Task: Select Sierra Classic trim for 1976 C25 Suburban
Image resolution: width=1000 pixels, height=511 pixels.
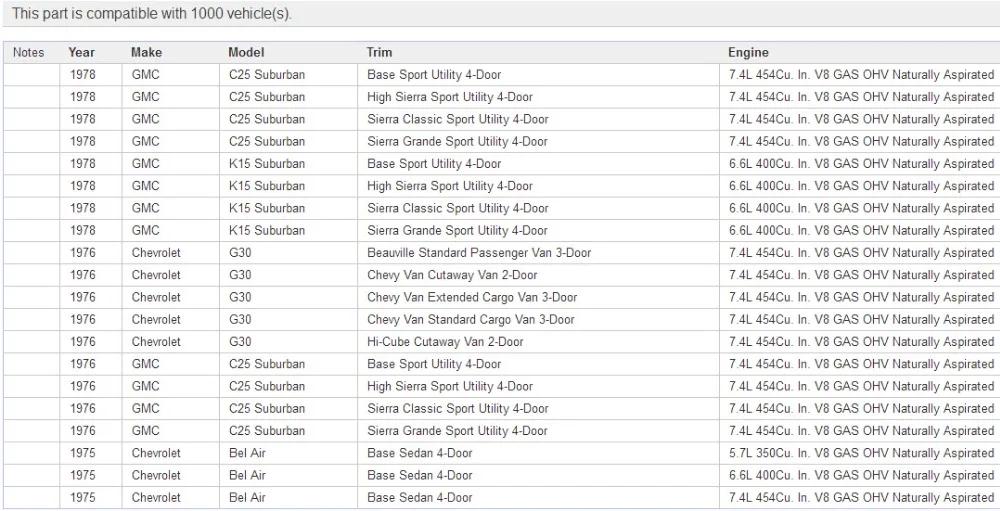Action: (x=538, y=408)
